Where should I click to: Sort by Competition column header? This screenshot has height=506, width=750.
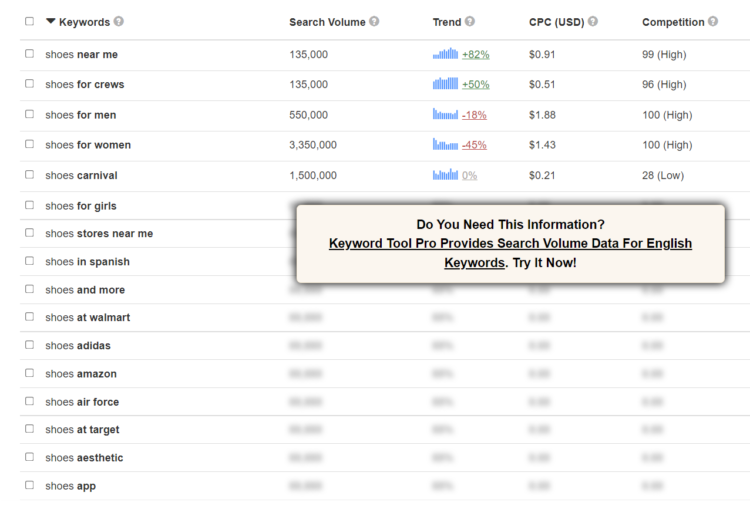click(x=672, y=22)
